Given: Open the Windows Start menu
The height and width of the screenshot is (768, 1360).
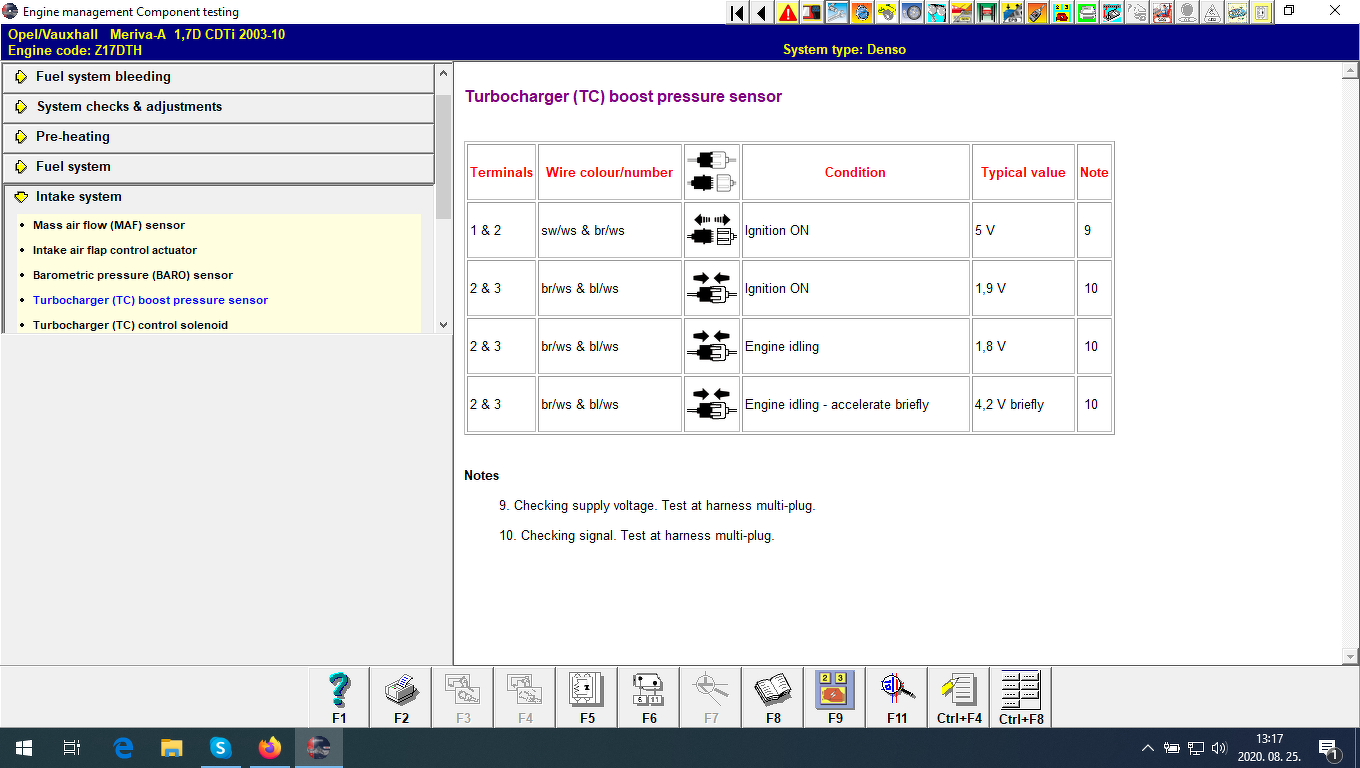Looking at the screenshot, I should coord(24,748).
